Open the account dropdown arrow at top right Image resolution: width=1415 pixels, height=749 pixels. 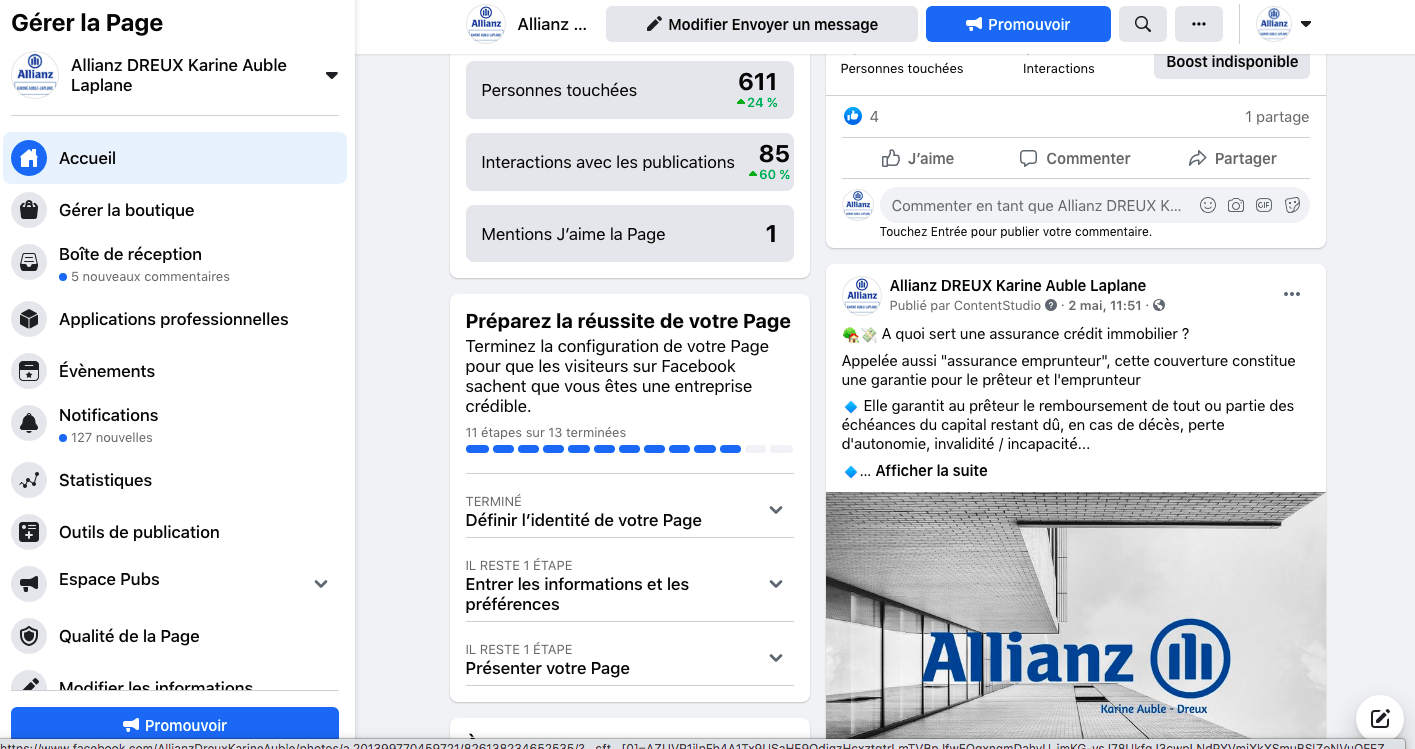(1306, 24)
